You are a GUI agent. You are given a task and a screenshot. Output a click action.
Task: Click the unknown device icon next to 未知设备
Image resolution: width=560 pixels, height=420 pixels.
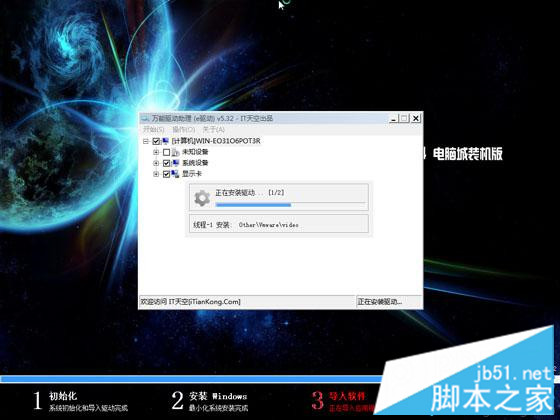(175, 152)
